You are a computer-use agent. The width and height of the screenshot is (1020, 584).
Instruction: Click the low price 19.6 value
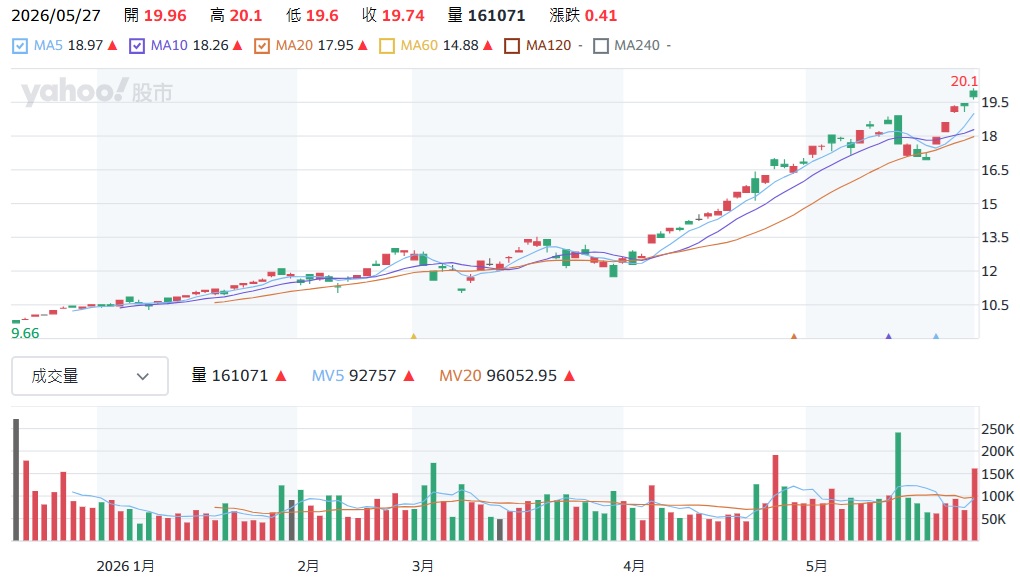(322, 16)
